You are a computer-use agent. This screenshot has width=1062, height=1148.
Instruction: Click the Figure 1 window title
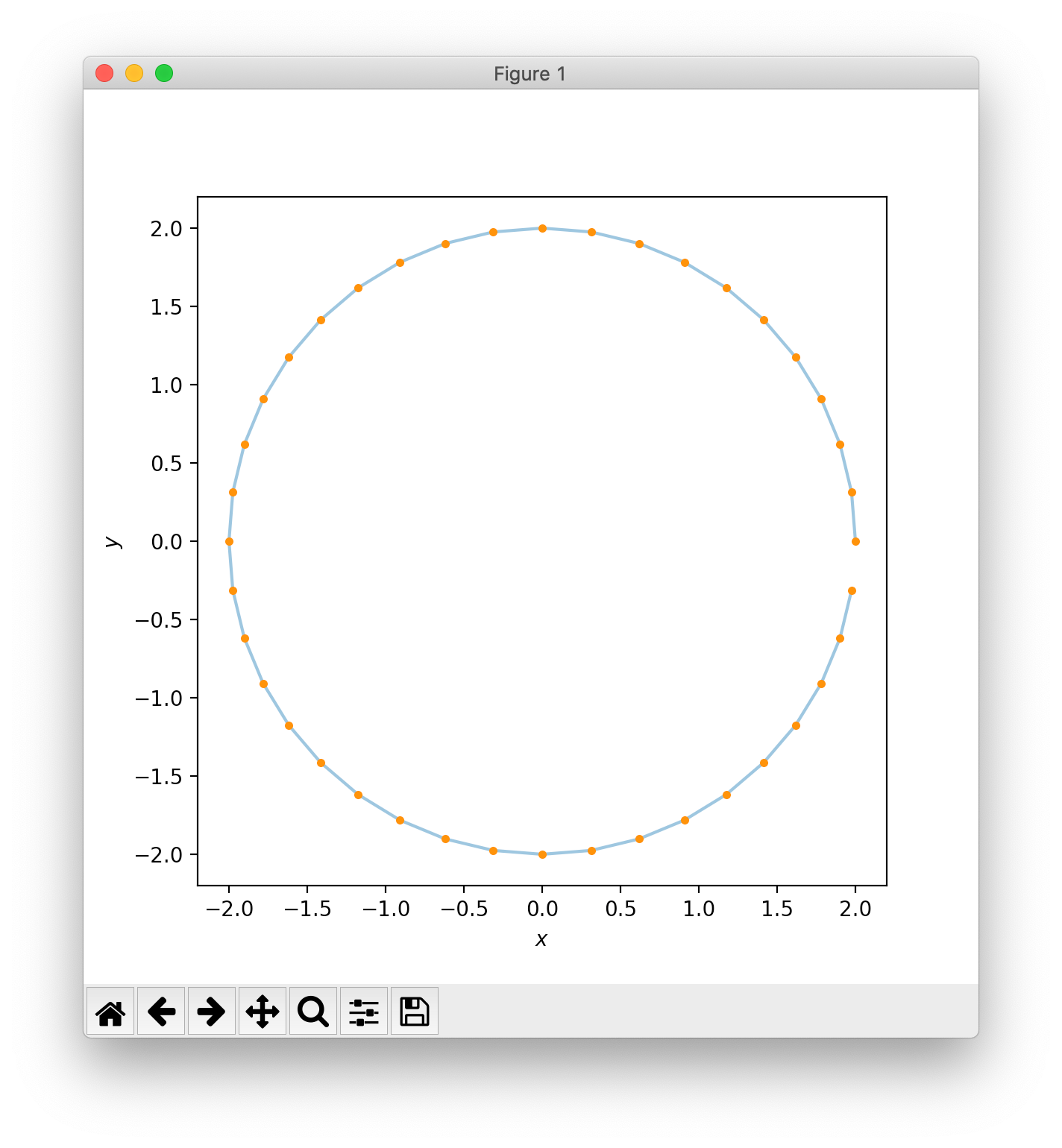[530, 74]
